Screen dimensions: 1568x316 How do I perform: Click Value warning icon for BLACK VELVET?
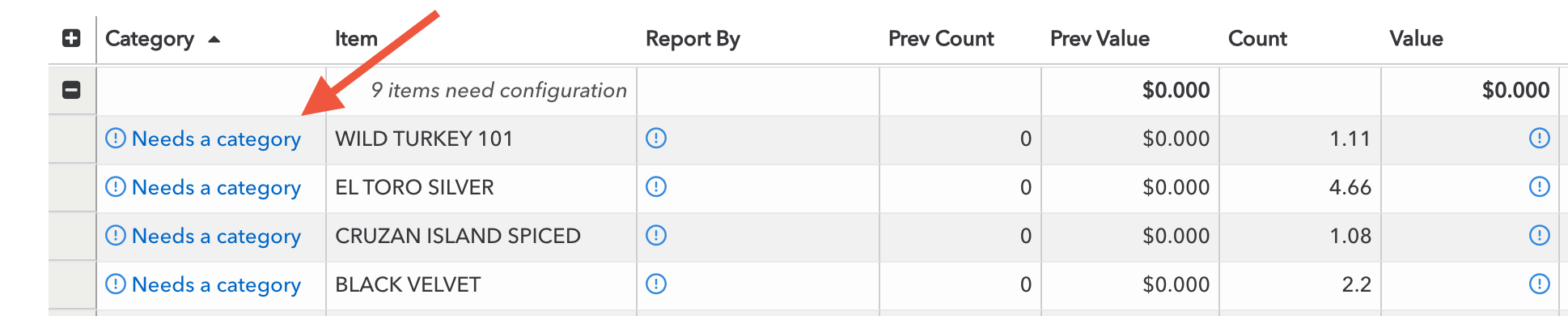click(1539, 284)
